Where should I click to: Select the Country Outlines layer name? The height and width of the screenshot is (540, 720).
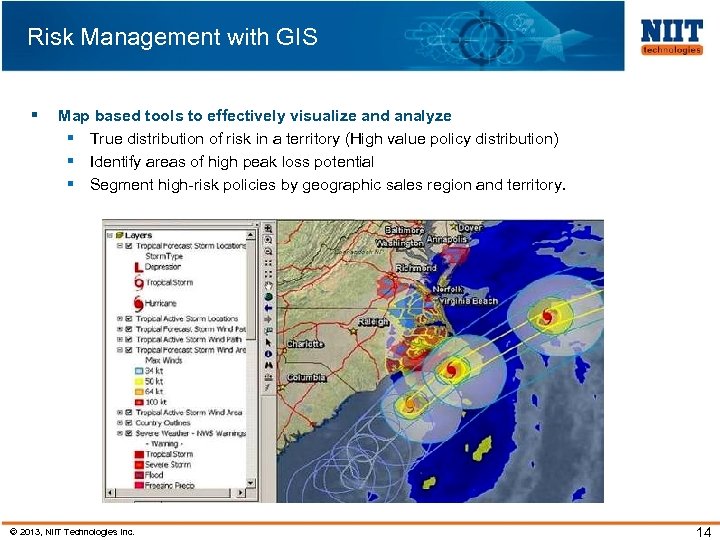pos(163,423)
